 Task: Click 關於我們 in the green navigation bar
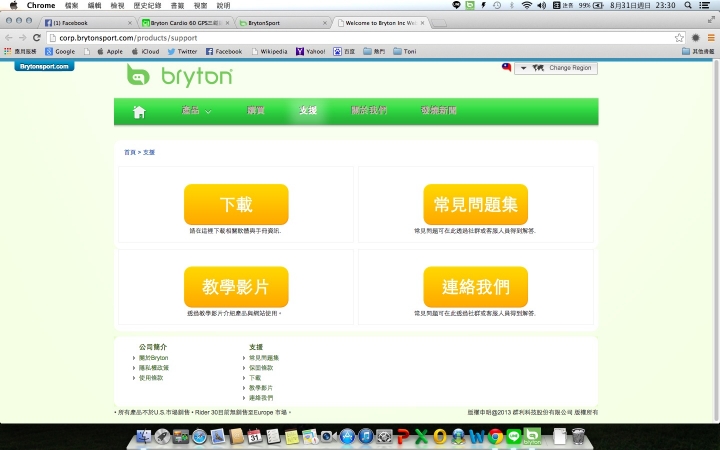369,110
